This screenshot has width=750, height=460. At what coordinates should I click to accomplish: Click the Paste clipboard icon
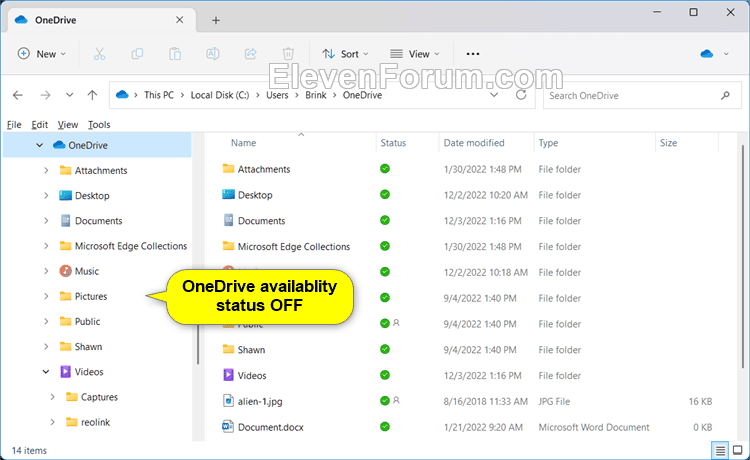point(175,54)
